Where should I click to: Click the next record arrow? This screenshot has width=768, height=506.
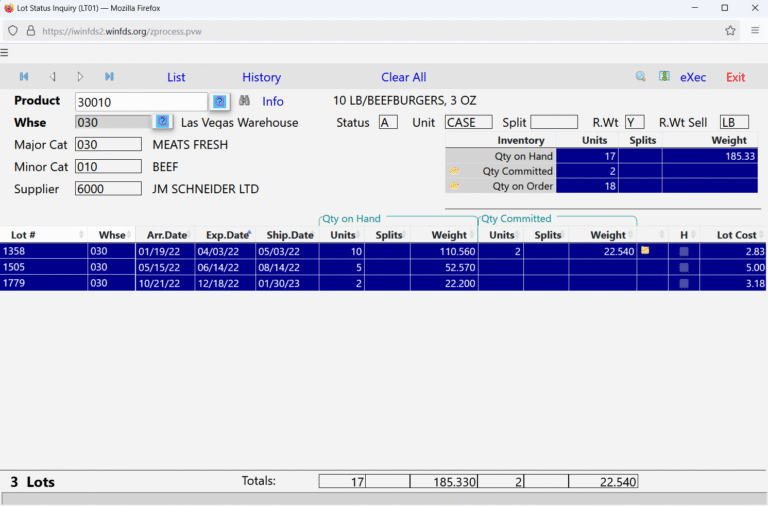tap(81, 77)
